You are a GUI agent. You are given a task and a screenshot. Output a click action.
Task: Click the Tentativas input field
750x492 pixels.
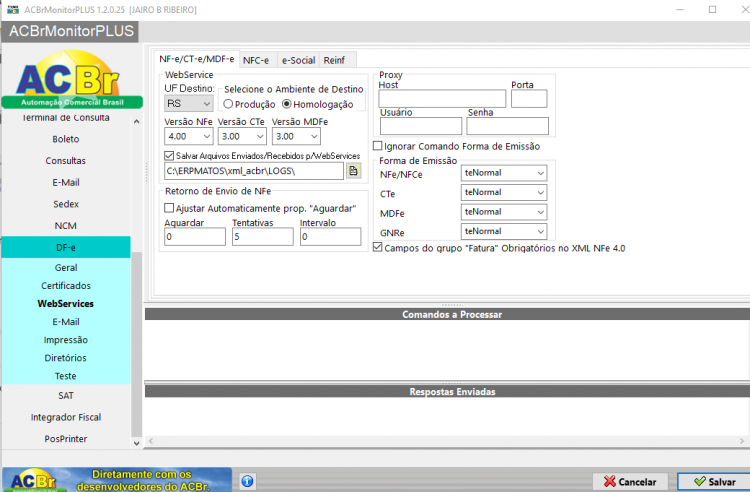pos(263,237)
